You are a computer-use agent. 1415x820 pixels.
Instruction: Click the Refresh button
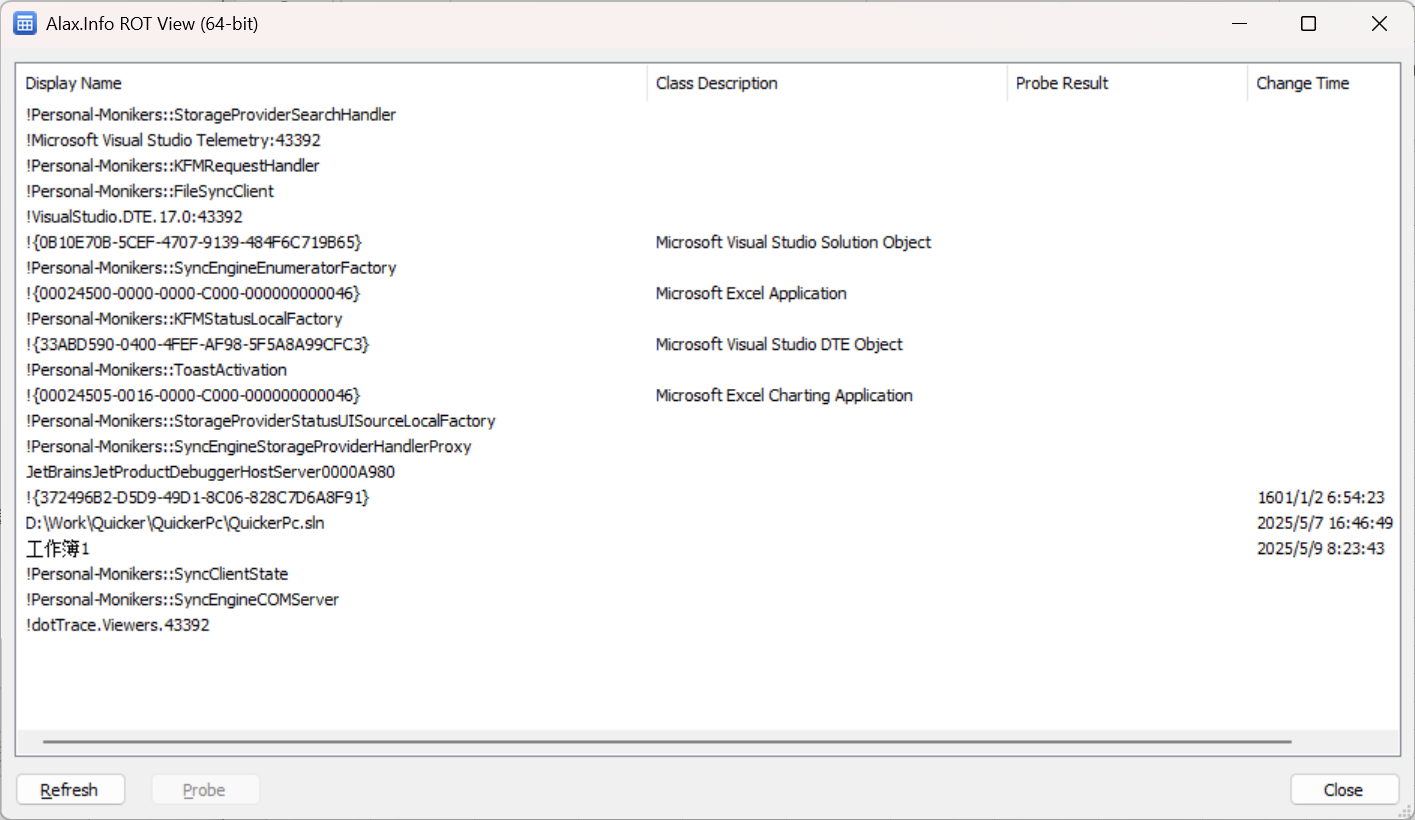(70, 790)
